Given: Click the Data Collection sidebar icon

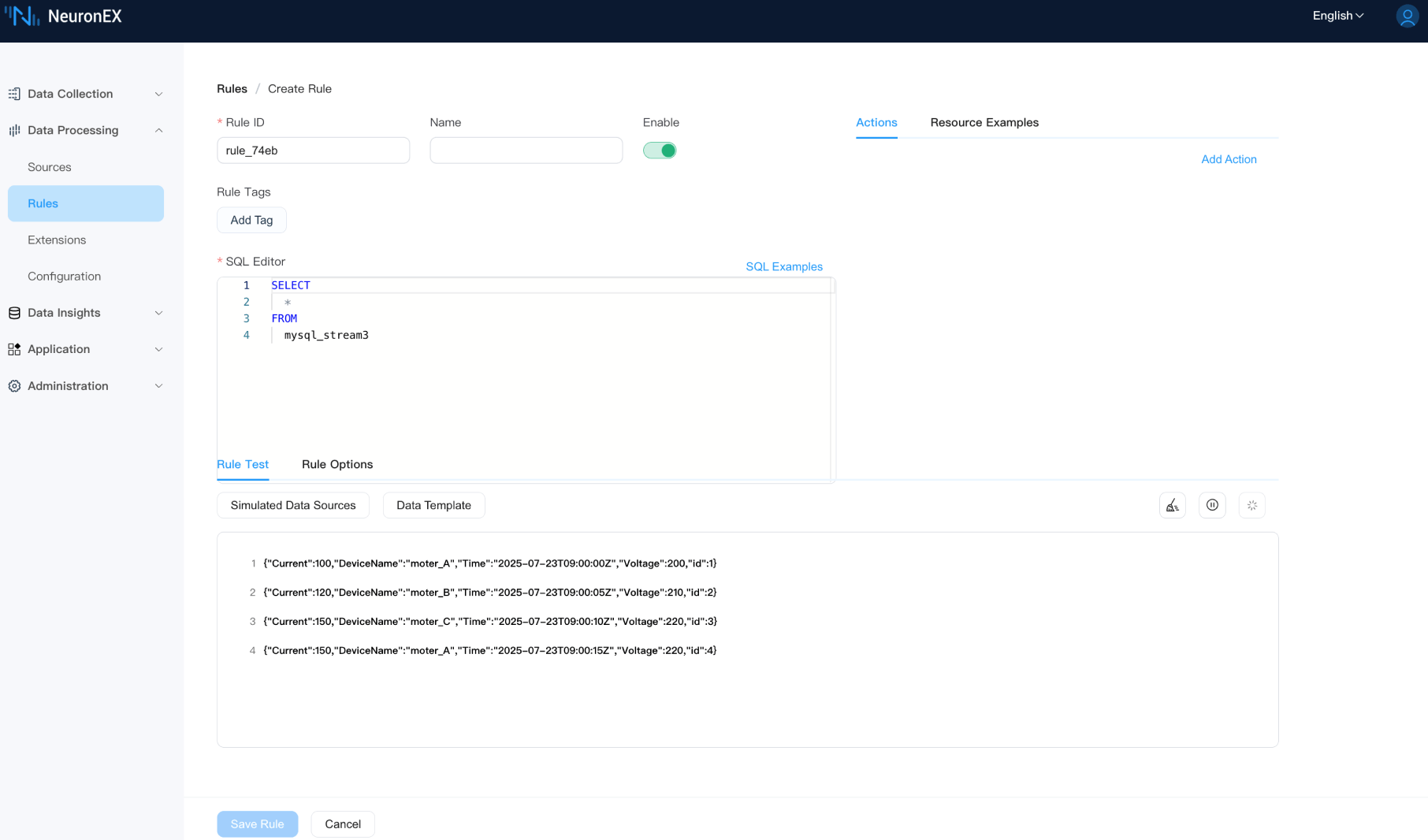Looking at the screenshot, I should point(14,94).
